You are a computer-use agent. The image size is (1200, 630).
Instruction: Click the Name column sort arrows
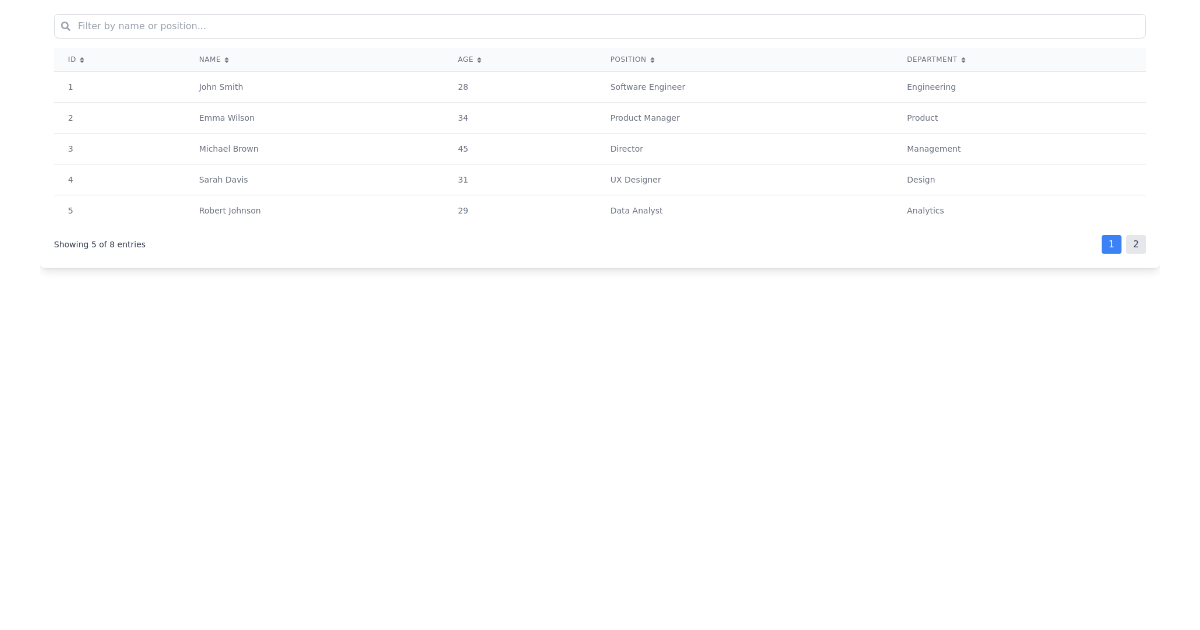227,60
